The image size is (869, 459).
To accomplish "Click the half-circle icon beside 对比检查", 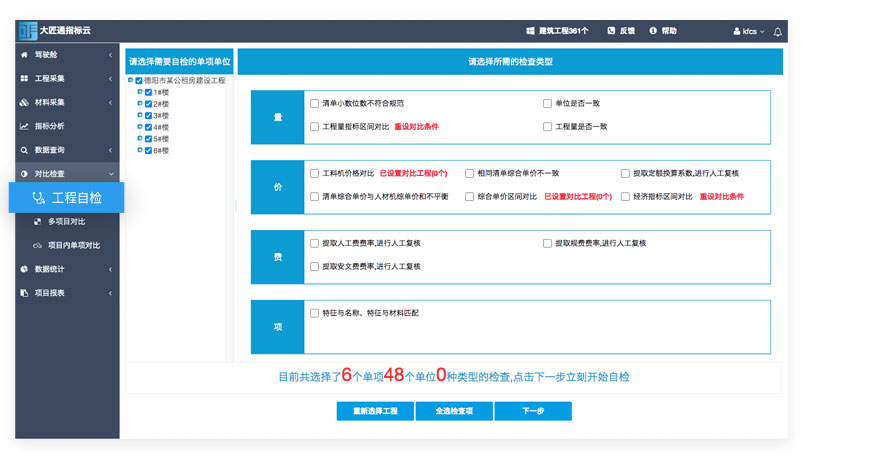I will point(24,174).
